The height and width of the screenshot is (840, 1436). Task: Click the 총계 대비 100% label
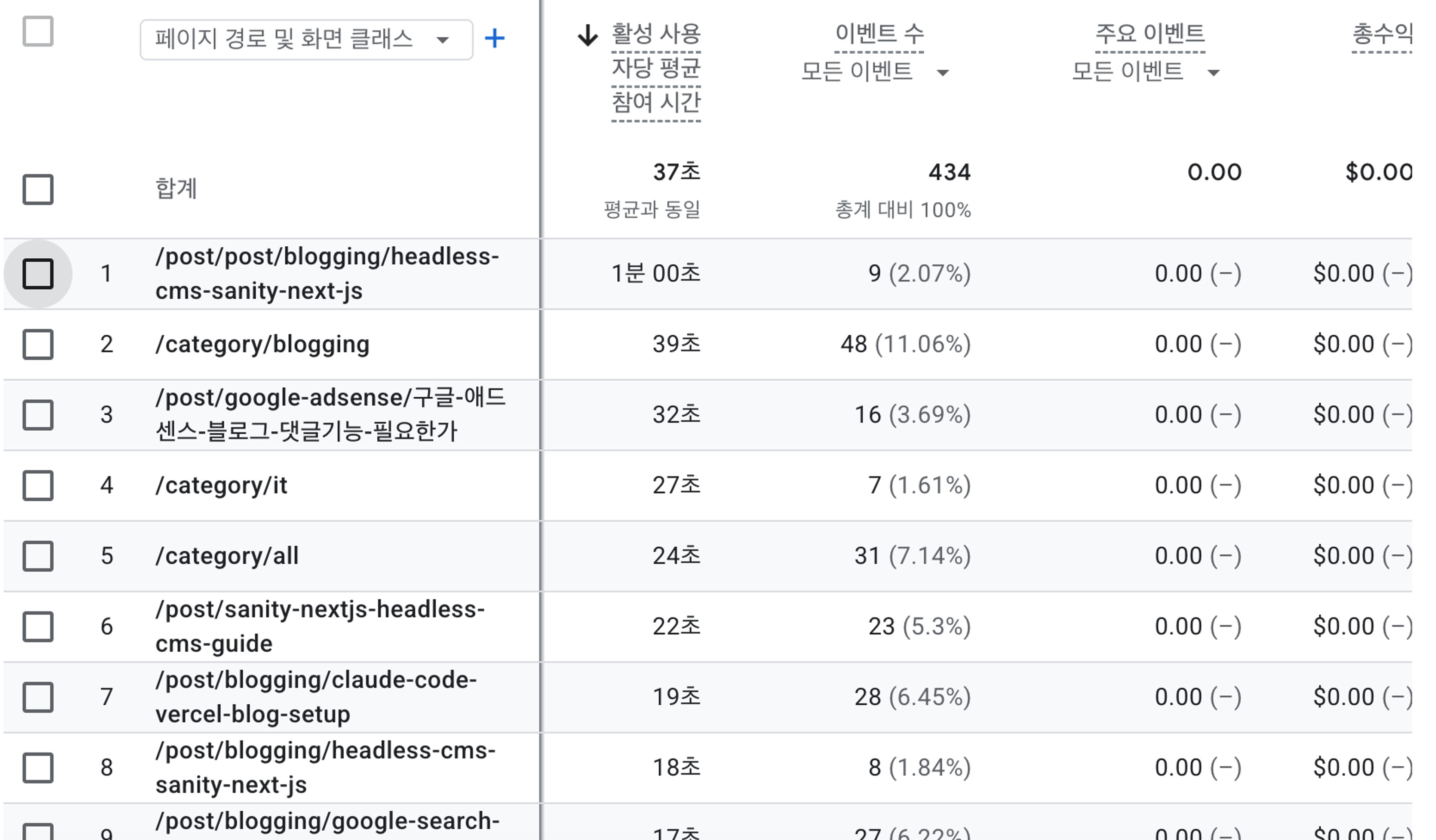[x=903, y=210]
